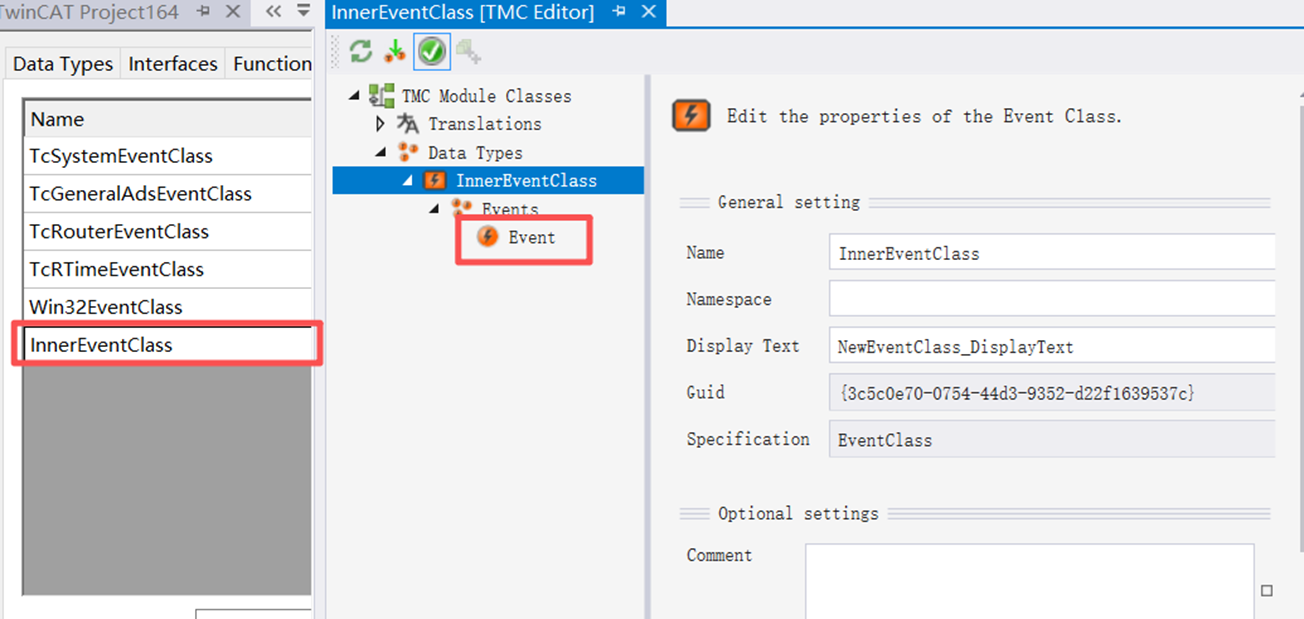This screenshot has width=1304, height=619.
Task: Select TcGeneralAdsEventClass in the list
Action: pos(168,194)
